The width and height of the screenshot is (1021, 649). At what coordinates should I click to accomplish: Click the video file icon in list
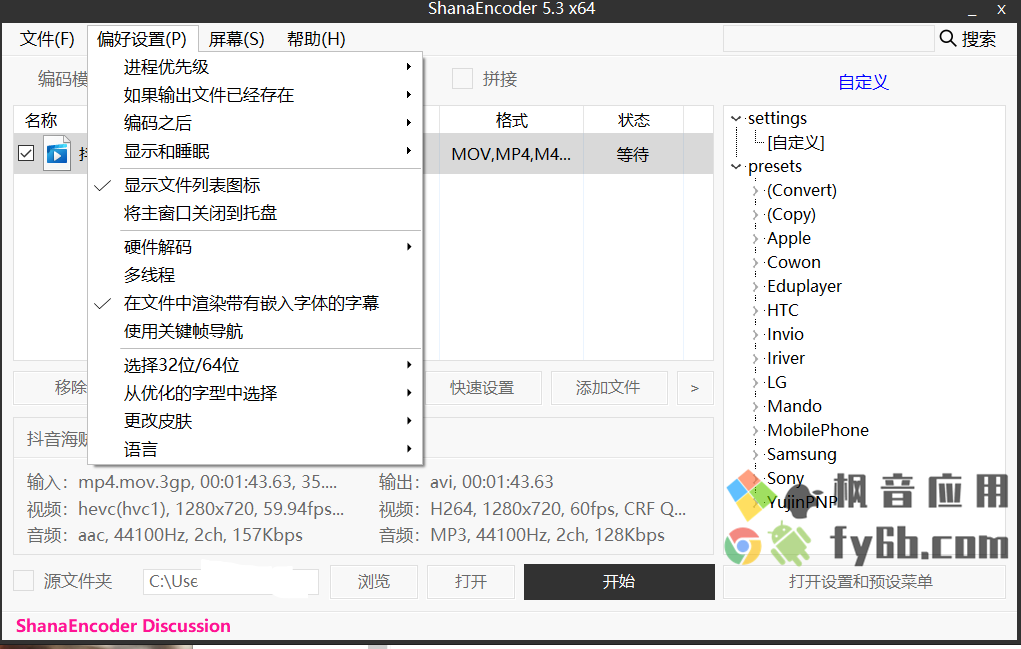click(x=57, y=154)
